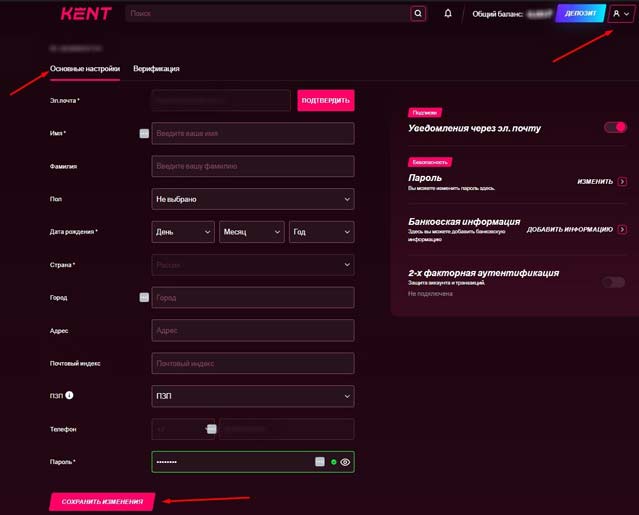Click the search magnifier icon
The width and height of the screenshot is (639, 515).
[418, 14]
